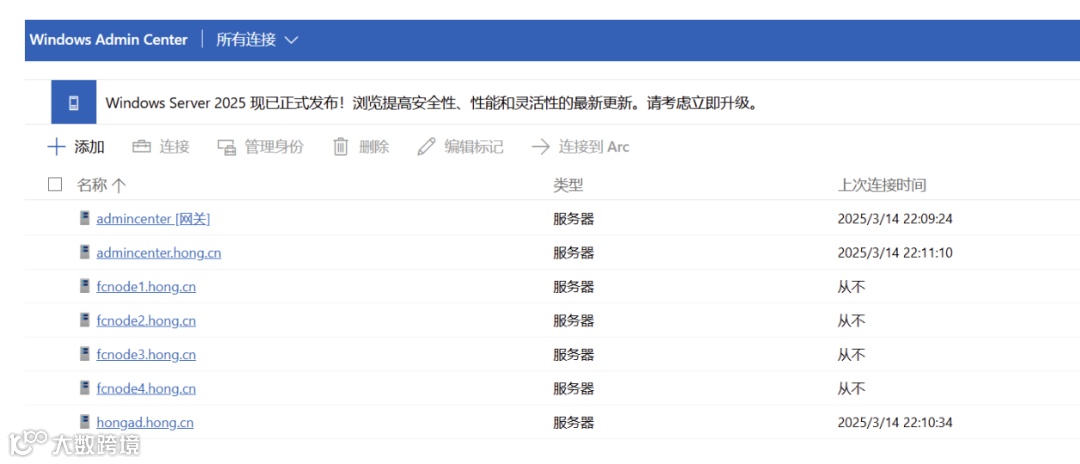Click server icon beside fcnode2.hong.cn
Screen dimensions: 1080x464
[x=85, y=320]
